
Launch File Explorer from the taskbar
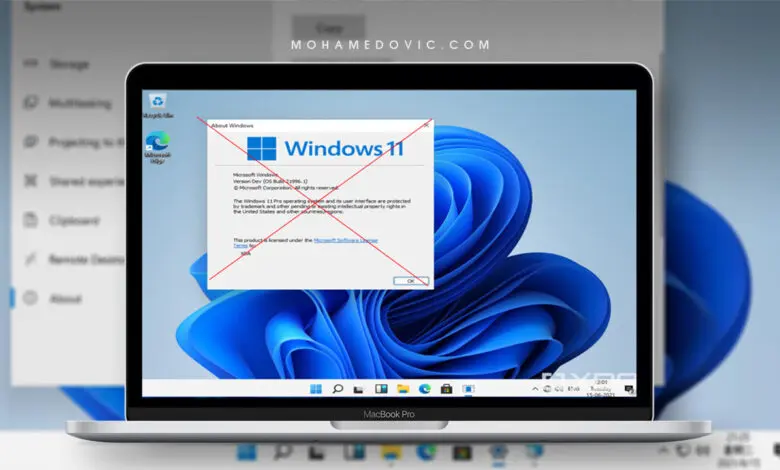[x=402, y=388]
